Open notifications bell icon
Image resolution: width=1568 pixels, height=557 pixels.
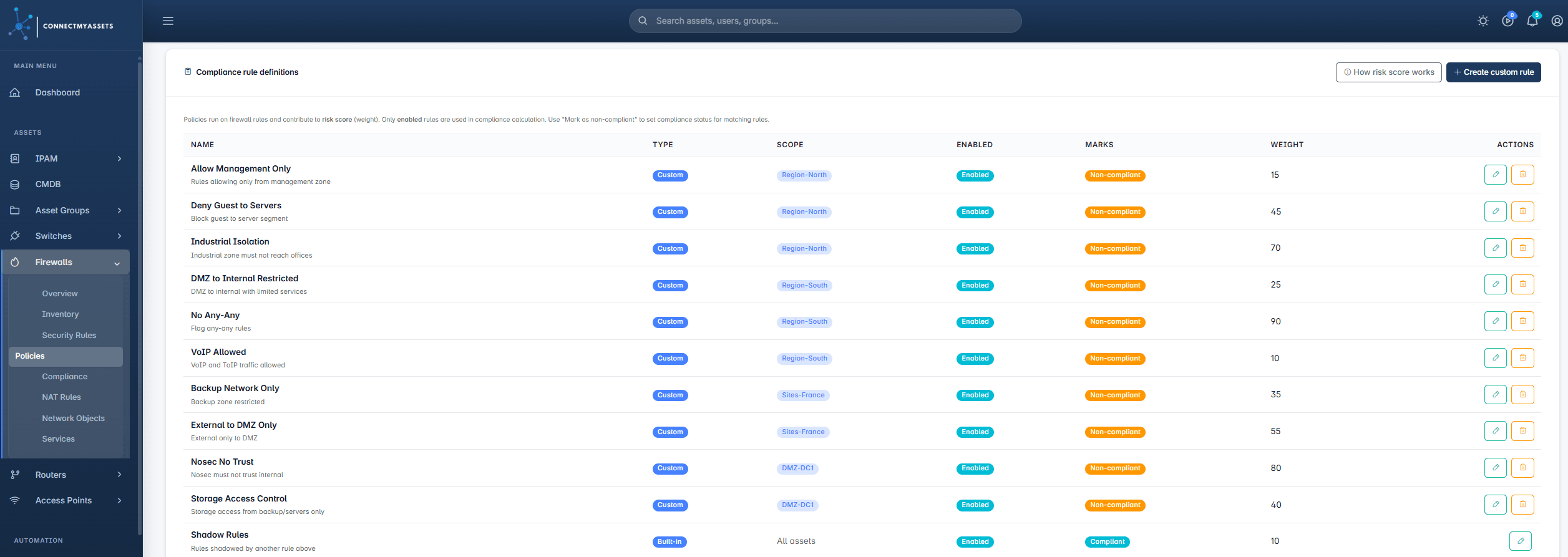(x=1532, y=21)
